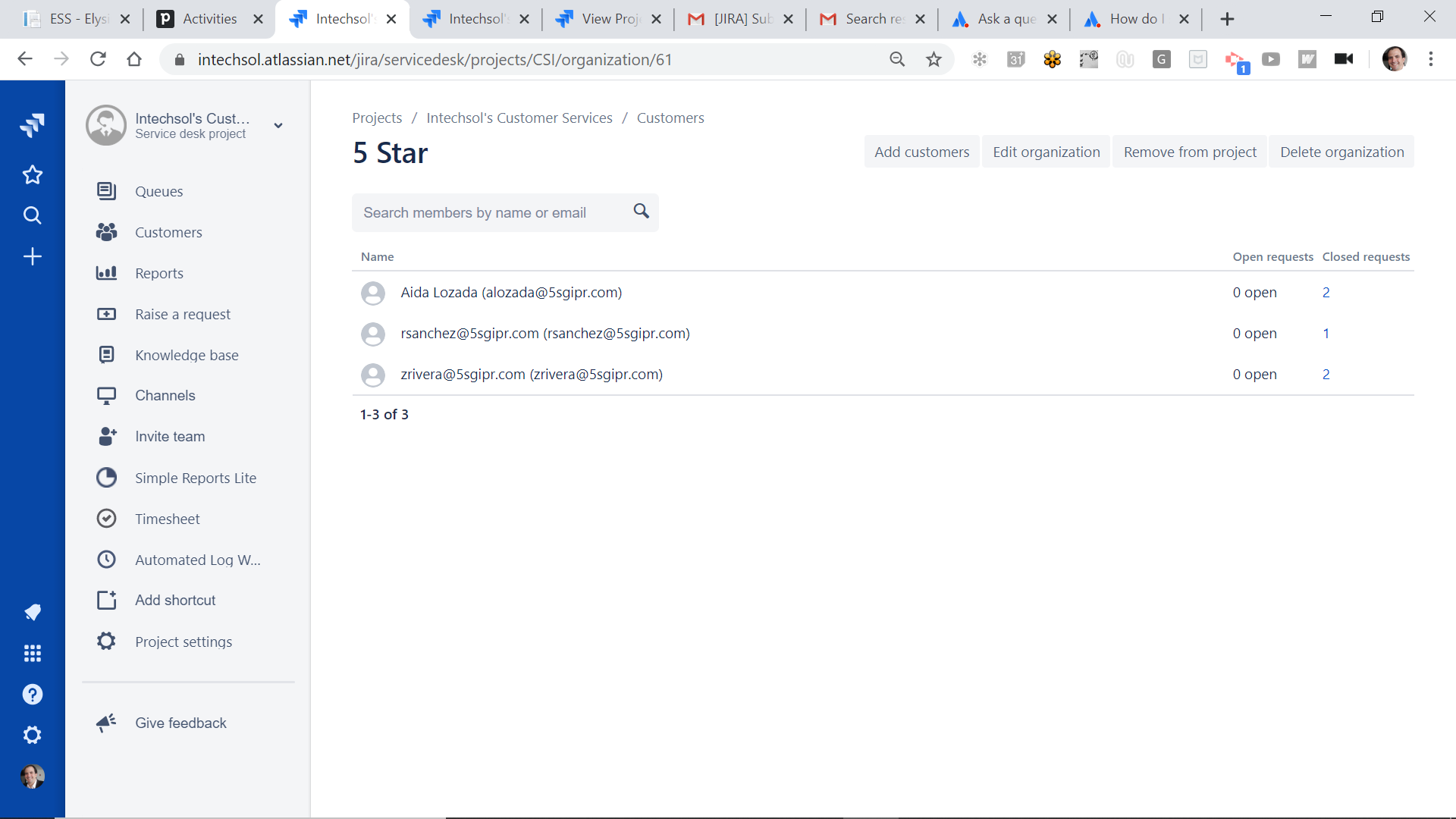
Task: Click Edit organization button
Action: (1046, 152)
